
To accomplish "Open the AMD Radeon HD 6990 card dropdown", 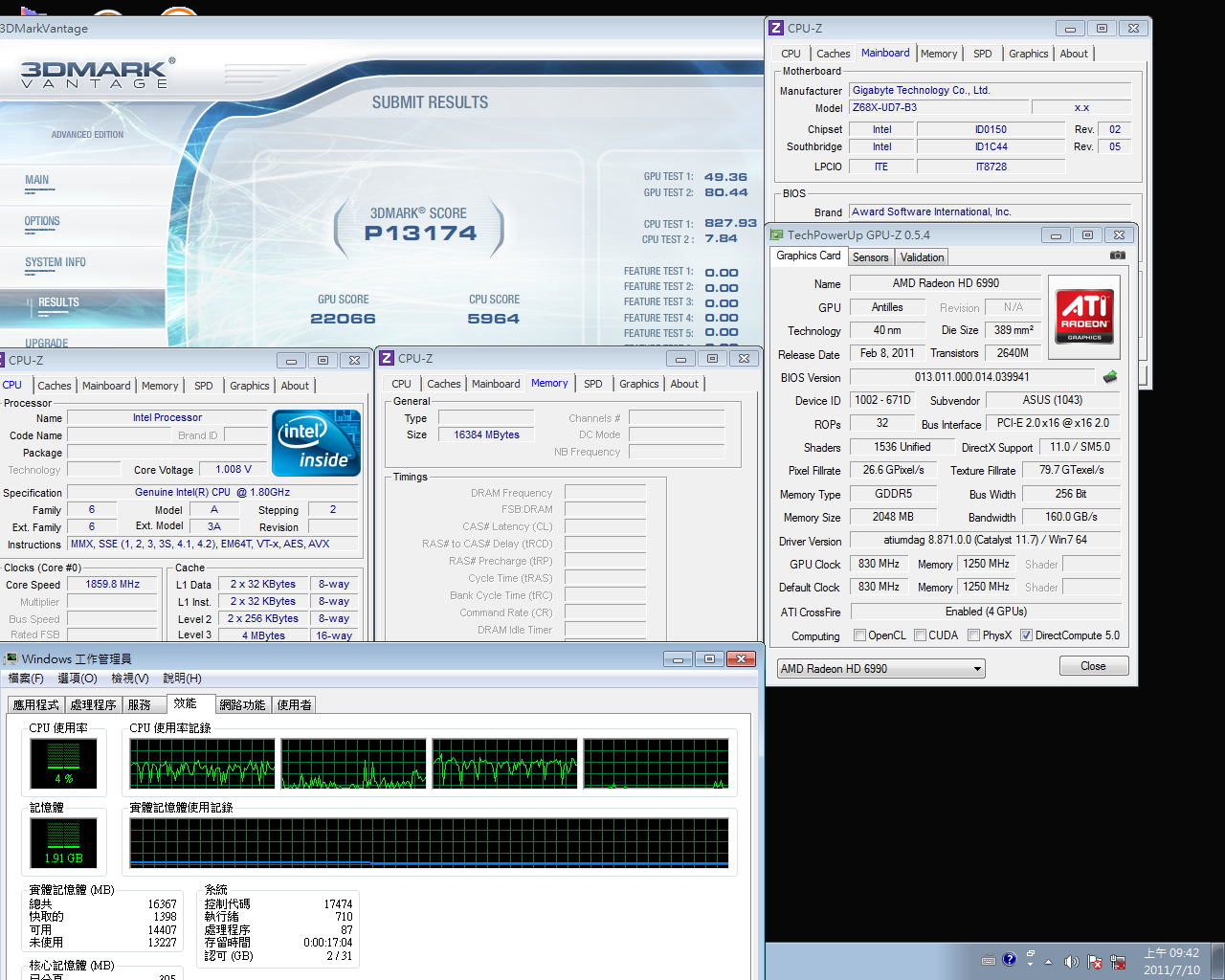I will [x=880, y=668].
